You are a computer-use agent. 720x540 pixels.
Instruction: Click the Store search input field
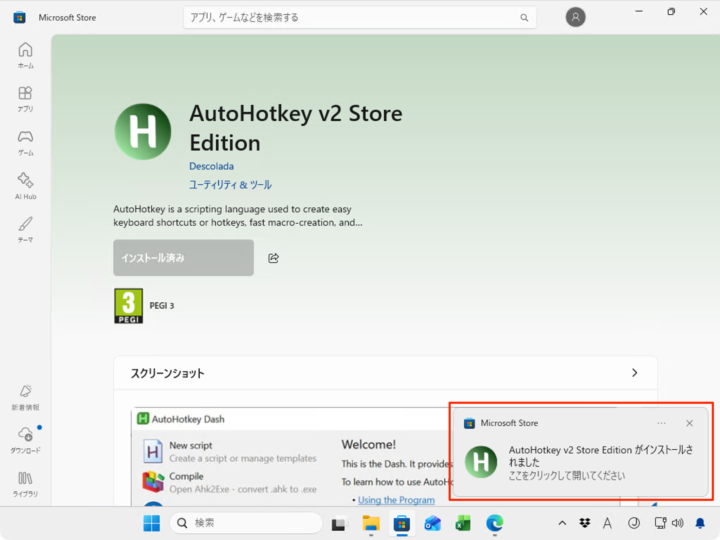point(350,17)
